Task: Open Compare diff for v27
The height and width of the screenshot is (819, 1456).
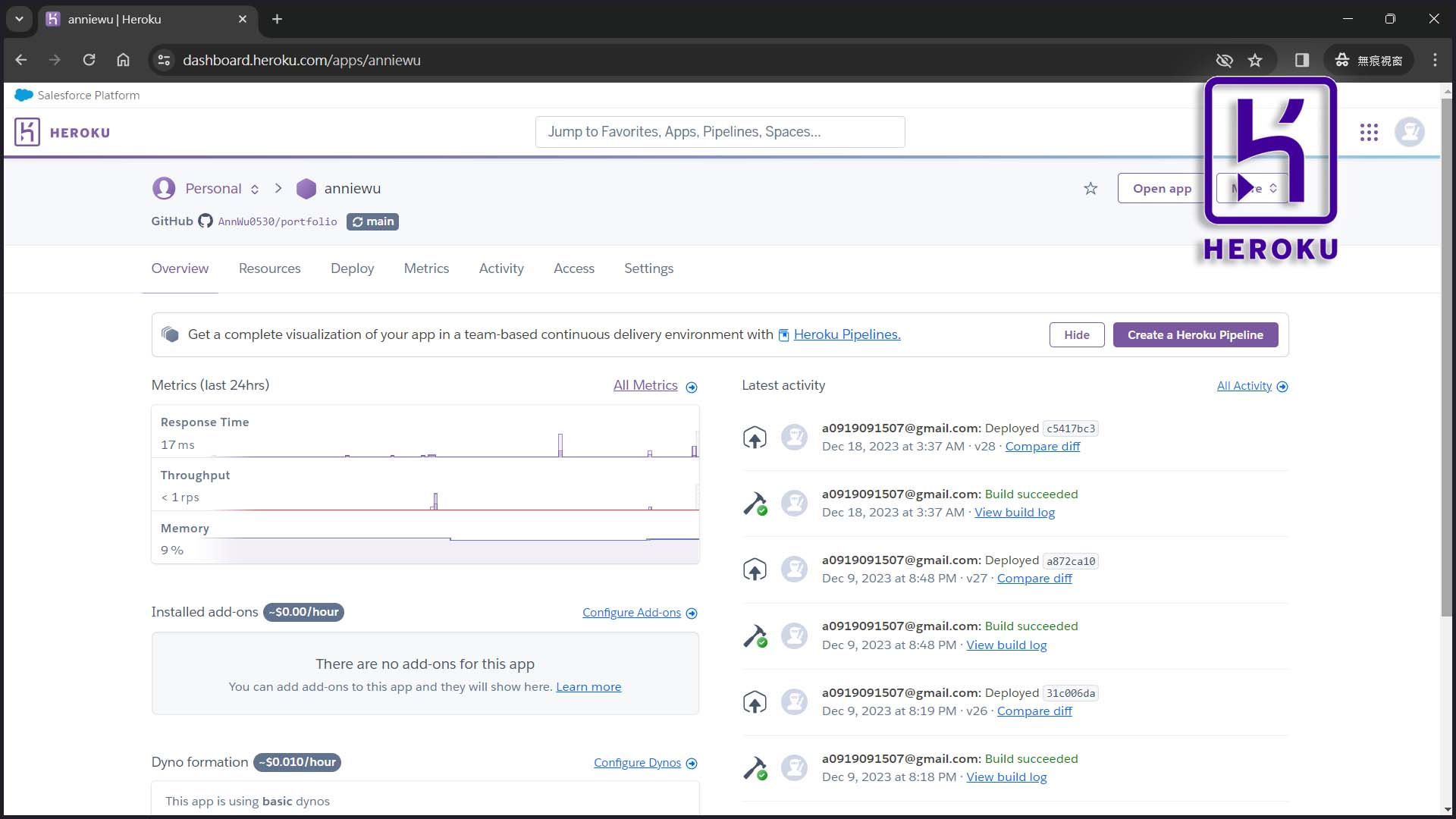Action: pyautogui.click(x=1034, y=579)
